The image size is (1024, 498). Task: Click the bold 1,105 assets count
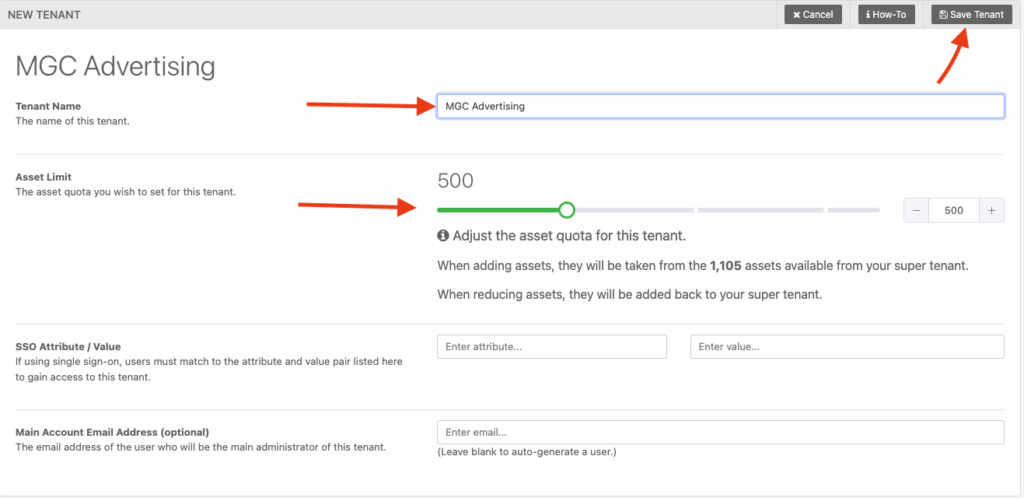(729, 267)
